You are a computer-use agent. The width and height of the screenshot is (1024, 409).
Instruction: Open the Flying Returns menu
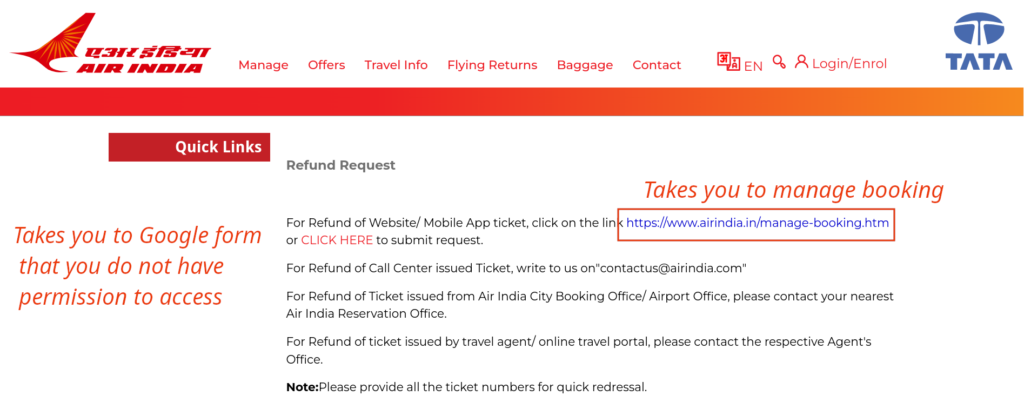492,65
